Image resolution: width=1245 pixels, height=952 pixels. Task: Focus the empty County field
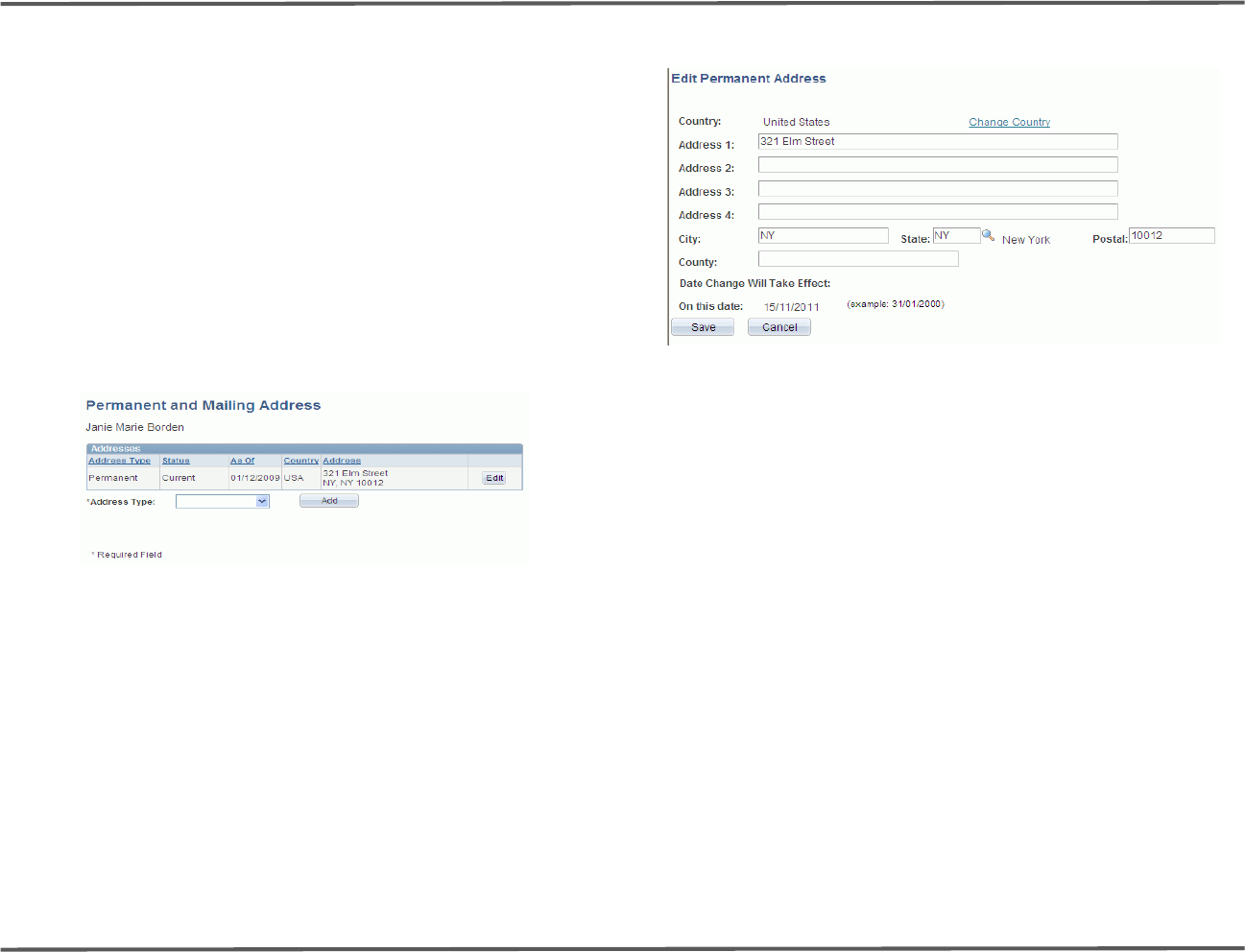(858, 259)
